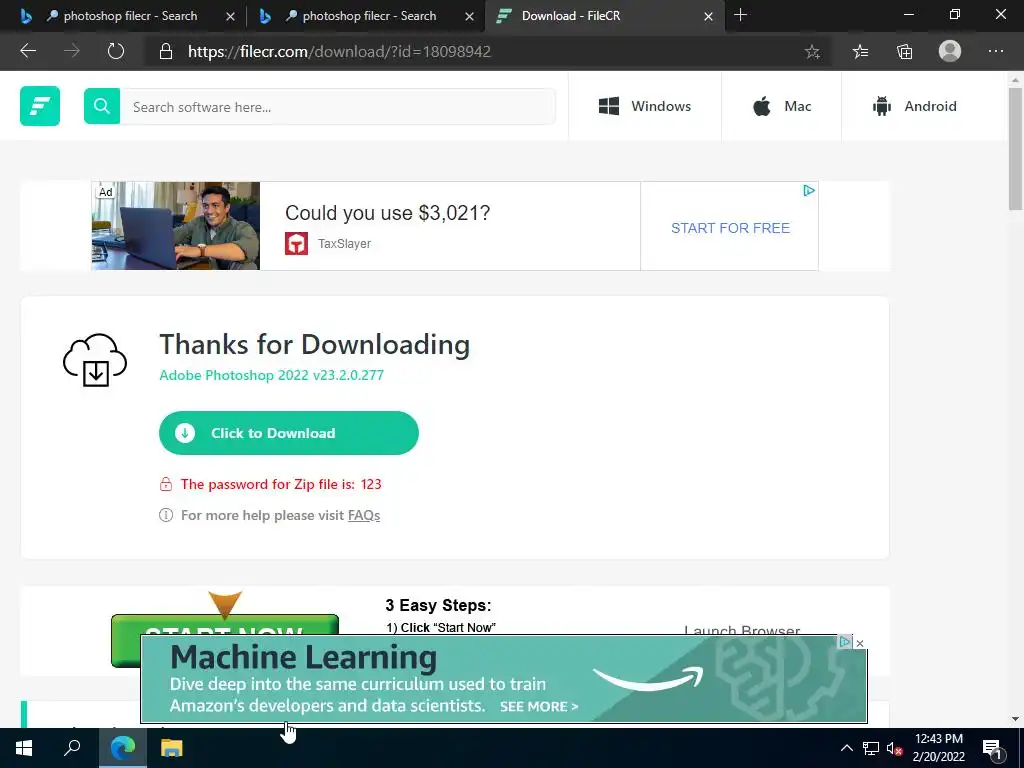
Task: Open the Windows Start menu
Action: pyautogui.click(x=24, y=748)
